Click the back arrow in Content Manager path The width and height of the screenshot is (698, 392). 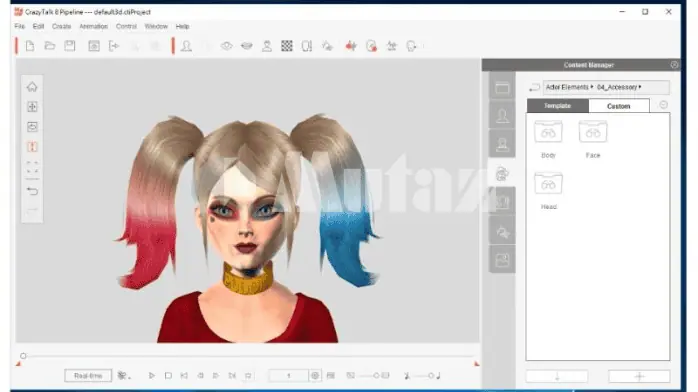coord(534,88)
